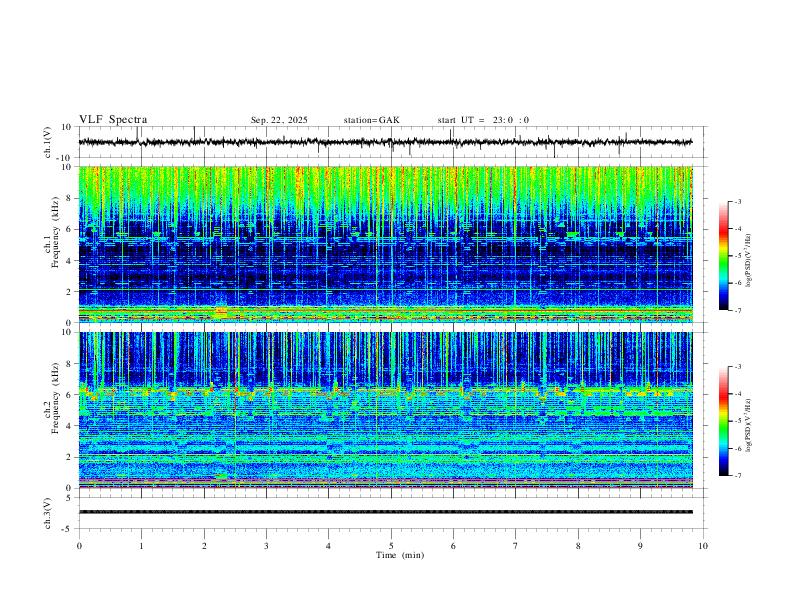Click the time axis tick label "5"
This screenshot has width=792, height=612.
pos(391,546)
